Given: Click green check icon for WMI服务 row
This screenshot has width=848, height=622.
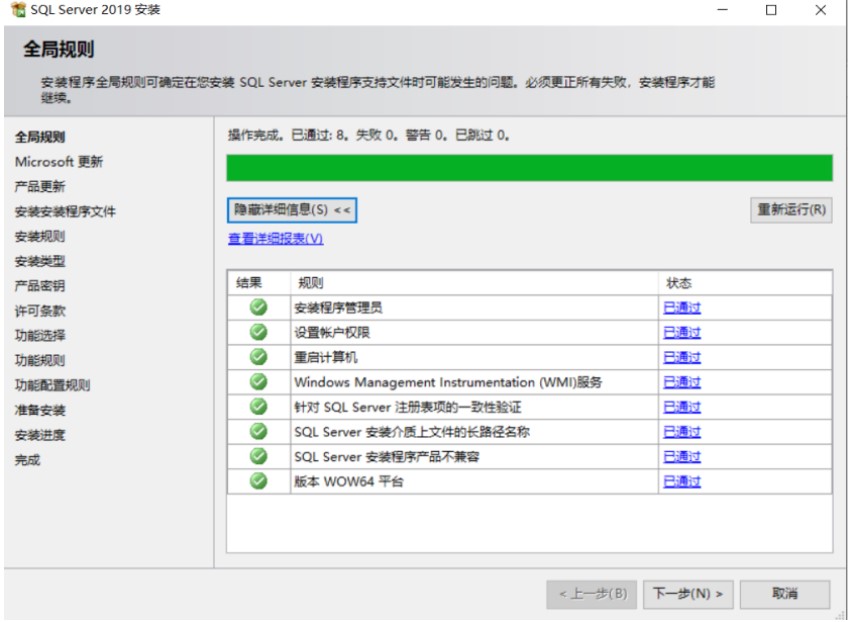Looking at the screenshot, I should tap(259, 381).
